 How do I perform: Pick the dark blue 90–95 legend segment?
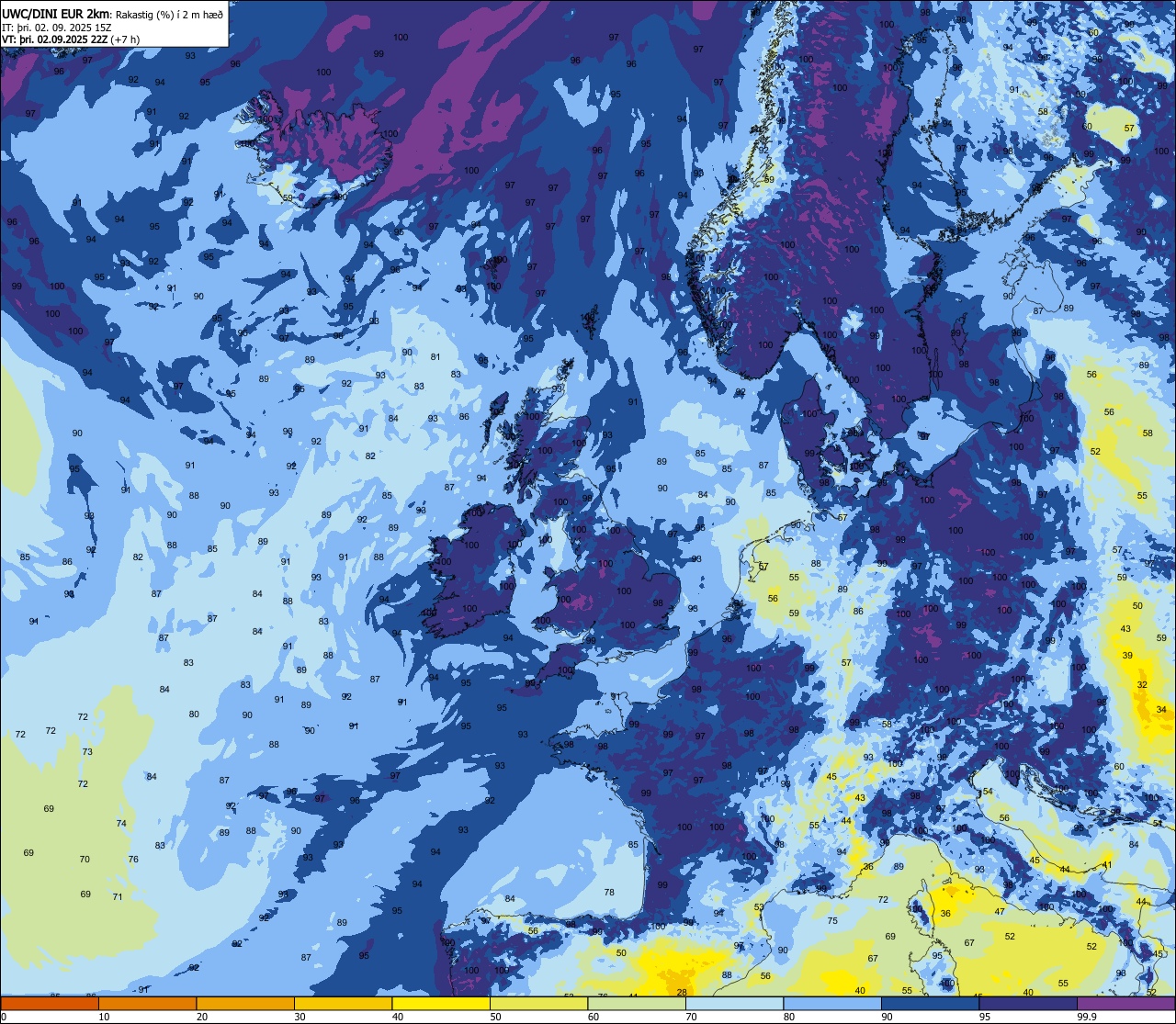click(930, 1003)
